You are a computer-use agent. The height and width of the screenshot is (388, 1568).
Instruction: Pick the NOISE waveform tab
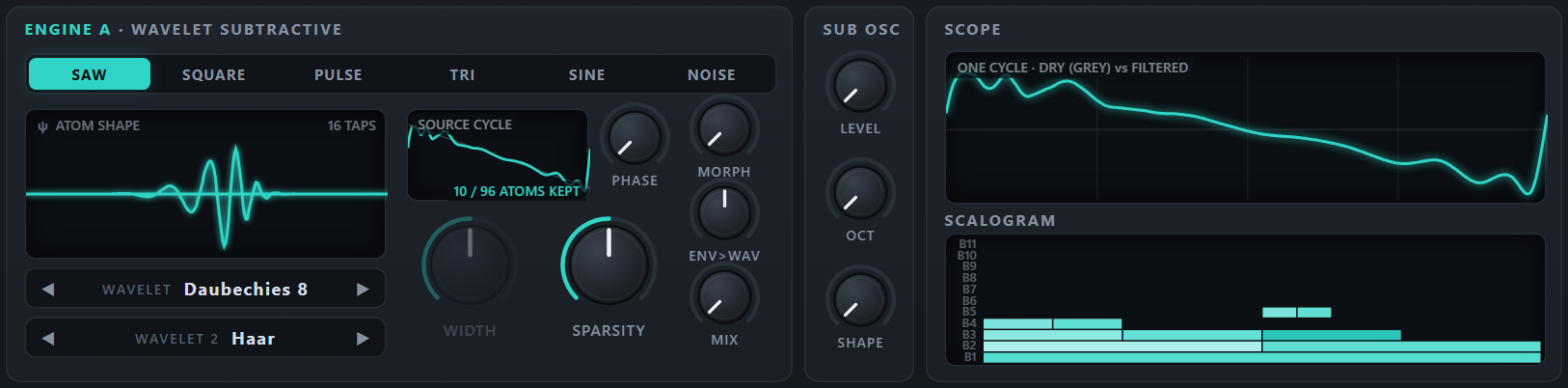tap(712, 74)
